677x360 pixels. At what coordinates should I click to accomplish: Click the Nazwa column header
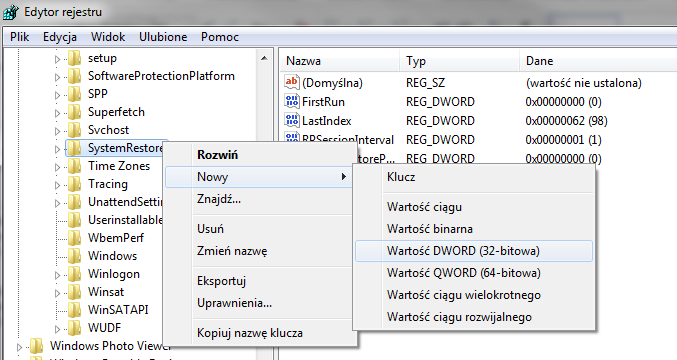point(340,61)
